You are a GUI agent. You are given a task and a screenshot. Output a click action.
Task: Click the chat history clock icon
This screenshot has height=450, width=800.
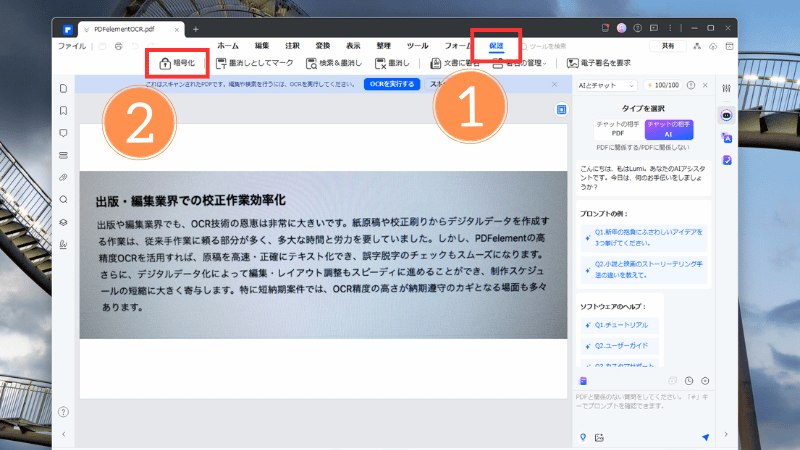[x=689, y=381]
